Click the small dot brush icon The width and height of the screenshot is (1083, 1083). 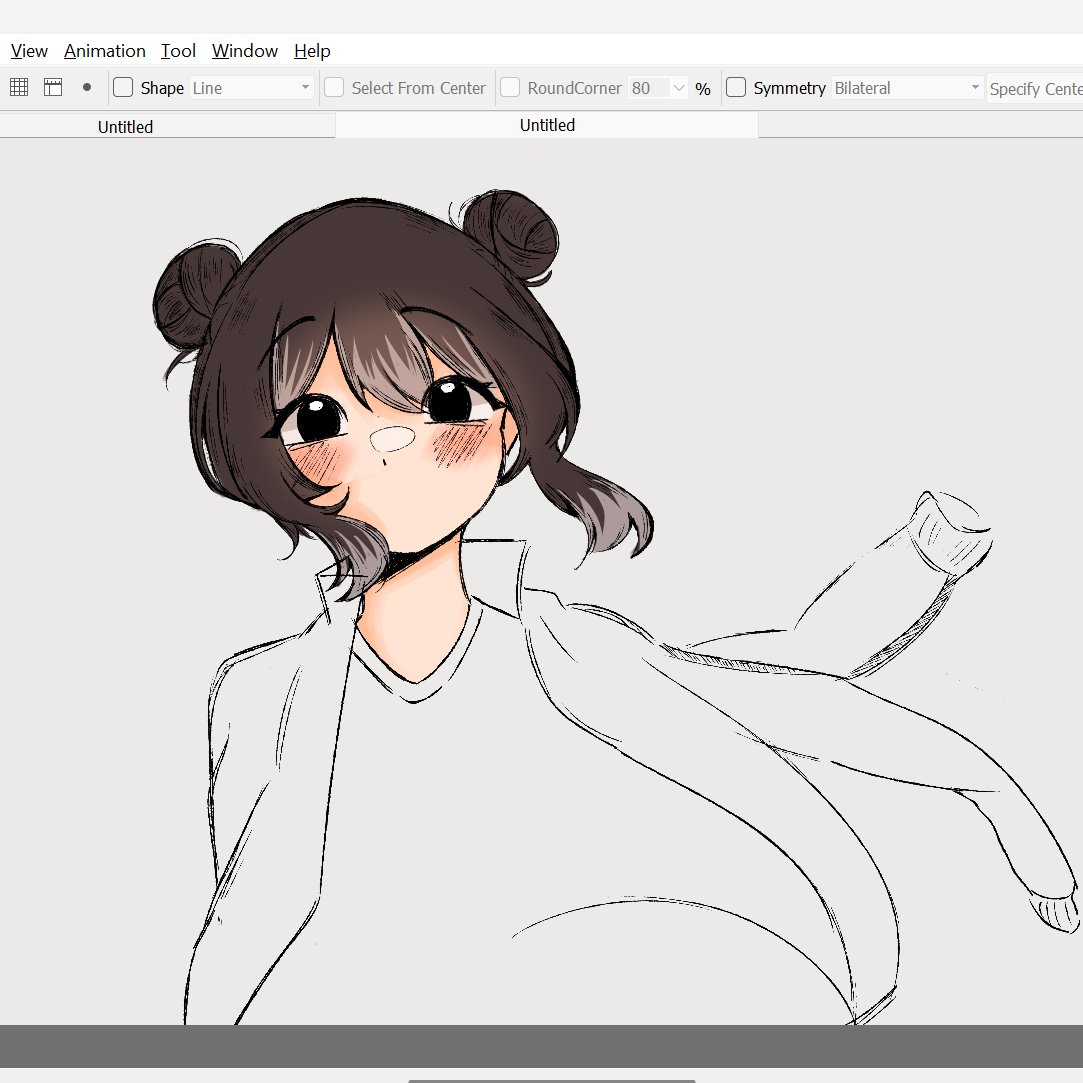87,87
